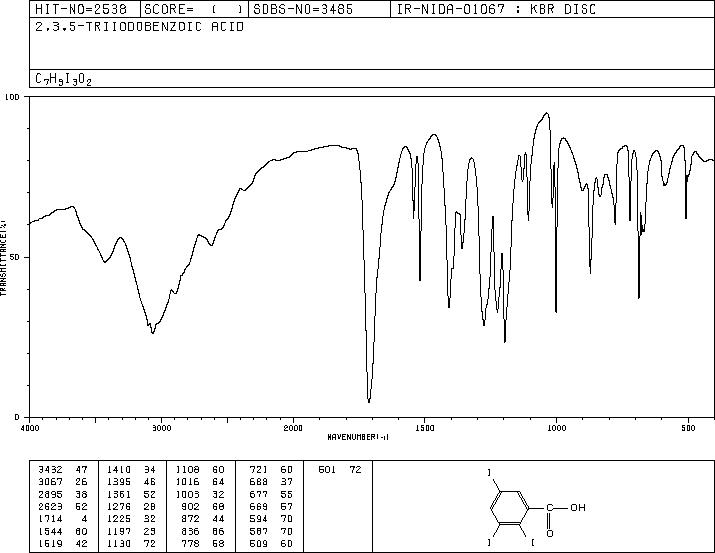
Task: Select the 1276 peak row
Action: click(x=131, y=506)
